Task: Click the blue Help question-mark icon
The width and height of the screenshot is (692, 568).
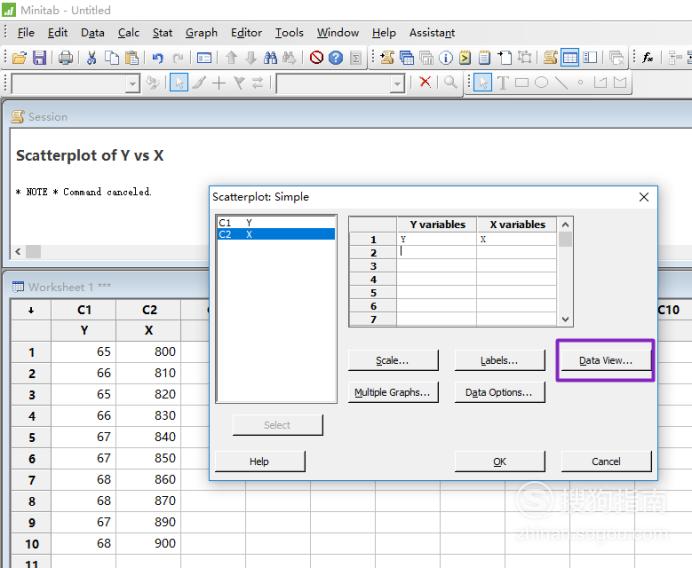Action: point(336,58)
